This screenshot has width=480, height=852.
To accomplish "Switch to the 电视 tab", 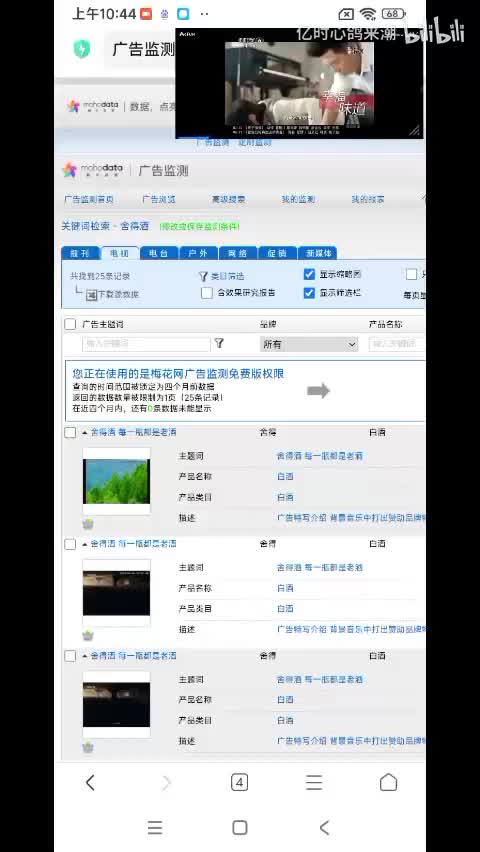I will pyautogui.click(x=120, y=253).
